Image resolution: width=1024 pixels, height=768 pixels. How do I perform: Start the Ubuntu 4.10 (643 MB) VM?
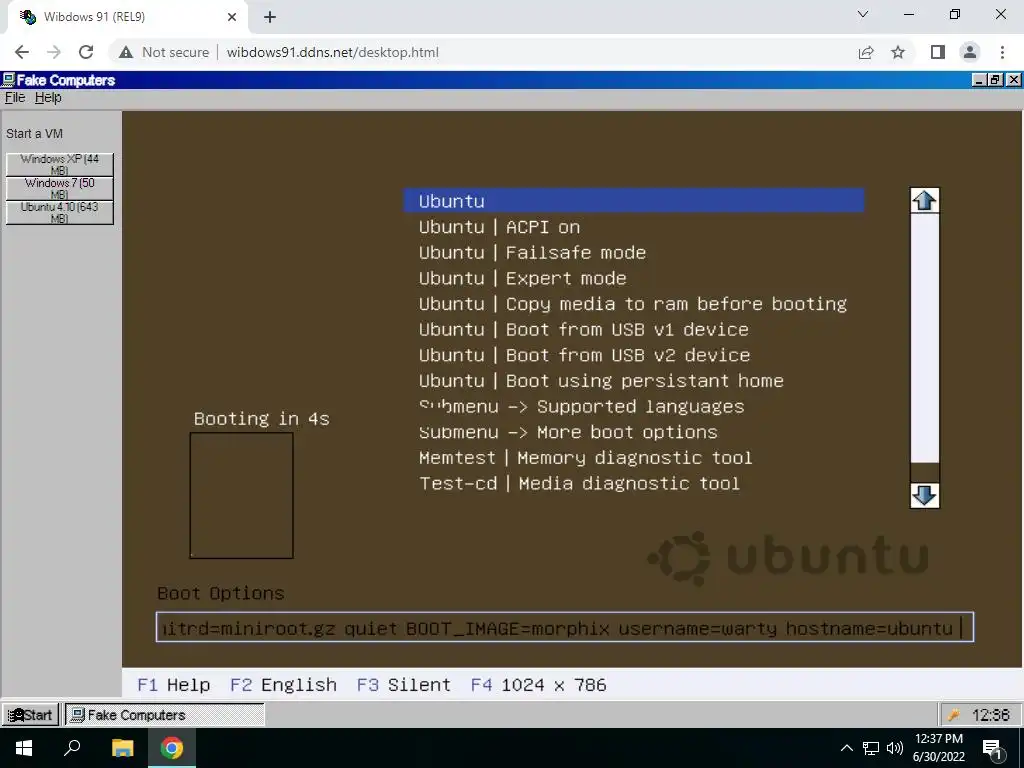[59, 213]
